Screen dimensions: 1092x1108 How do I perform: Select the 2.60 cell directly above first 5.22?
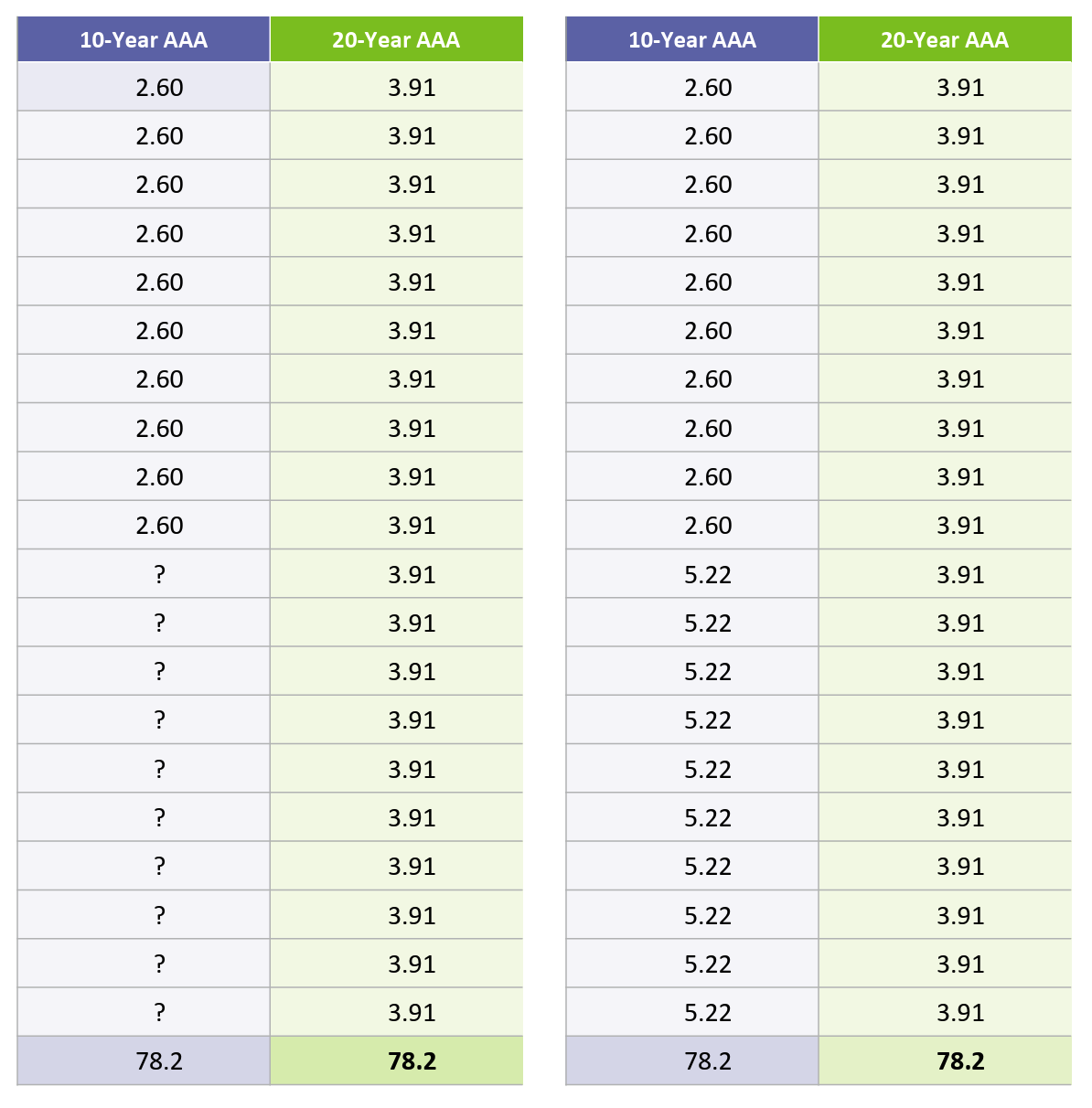pyautogui.click(x=709, y=526)
